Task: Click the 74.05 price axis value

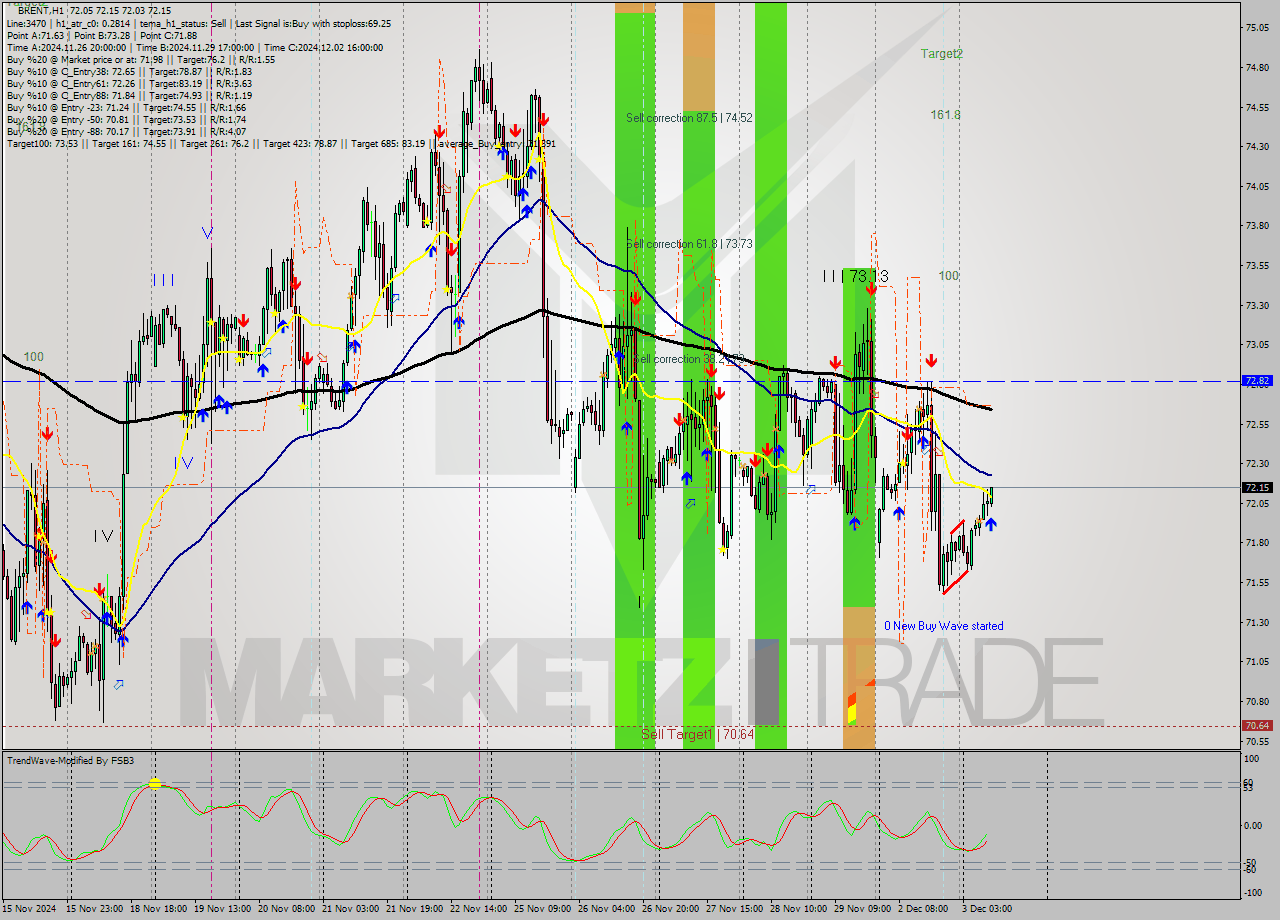Action: point(1257,186)
